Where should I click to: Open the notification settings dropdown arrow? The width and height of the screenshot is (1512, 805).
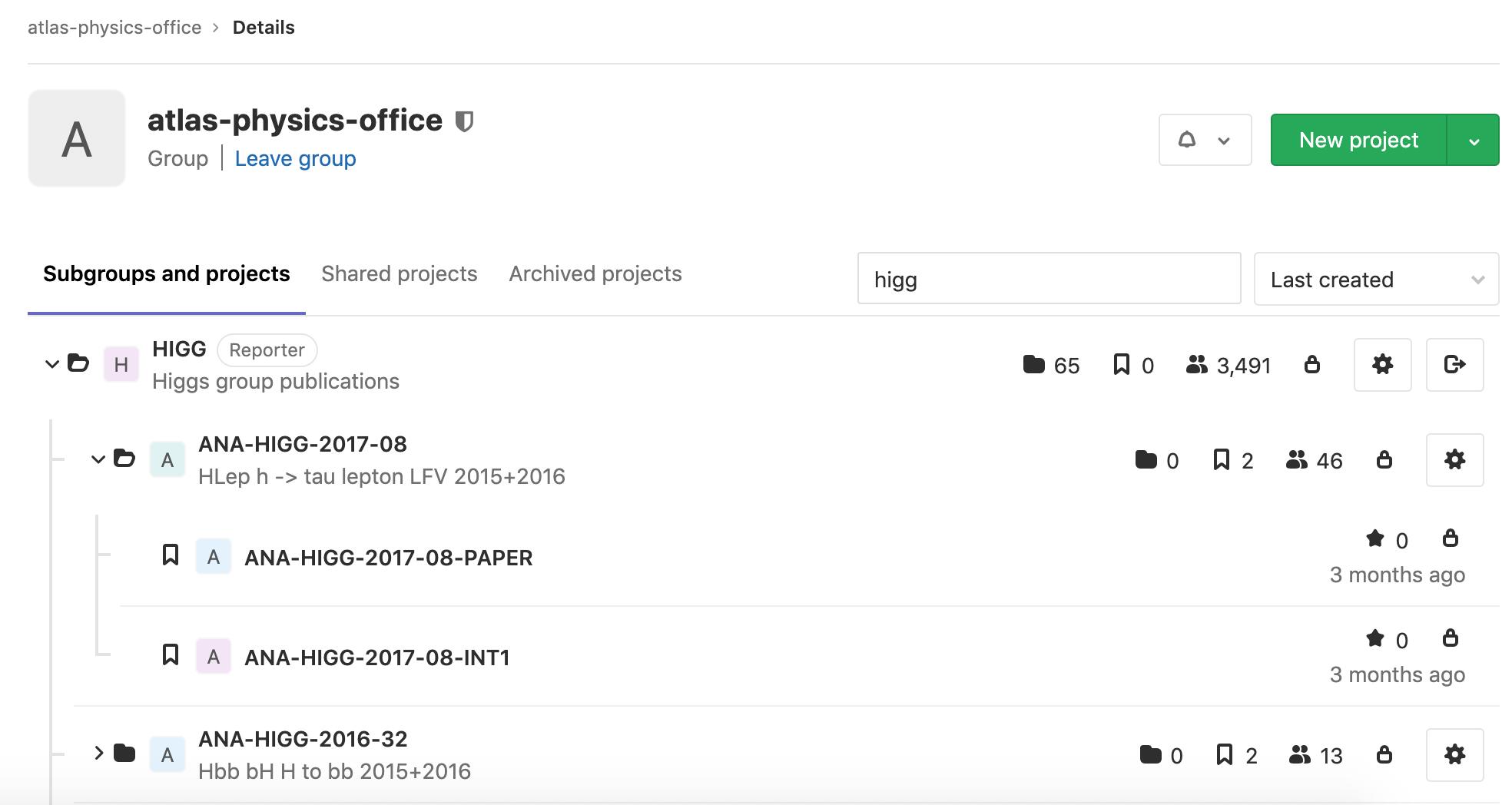pyautogui.click(x=1224, y=141)
